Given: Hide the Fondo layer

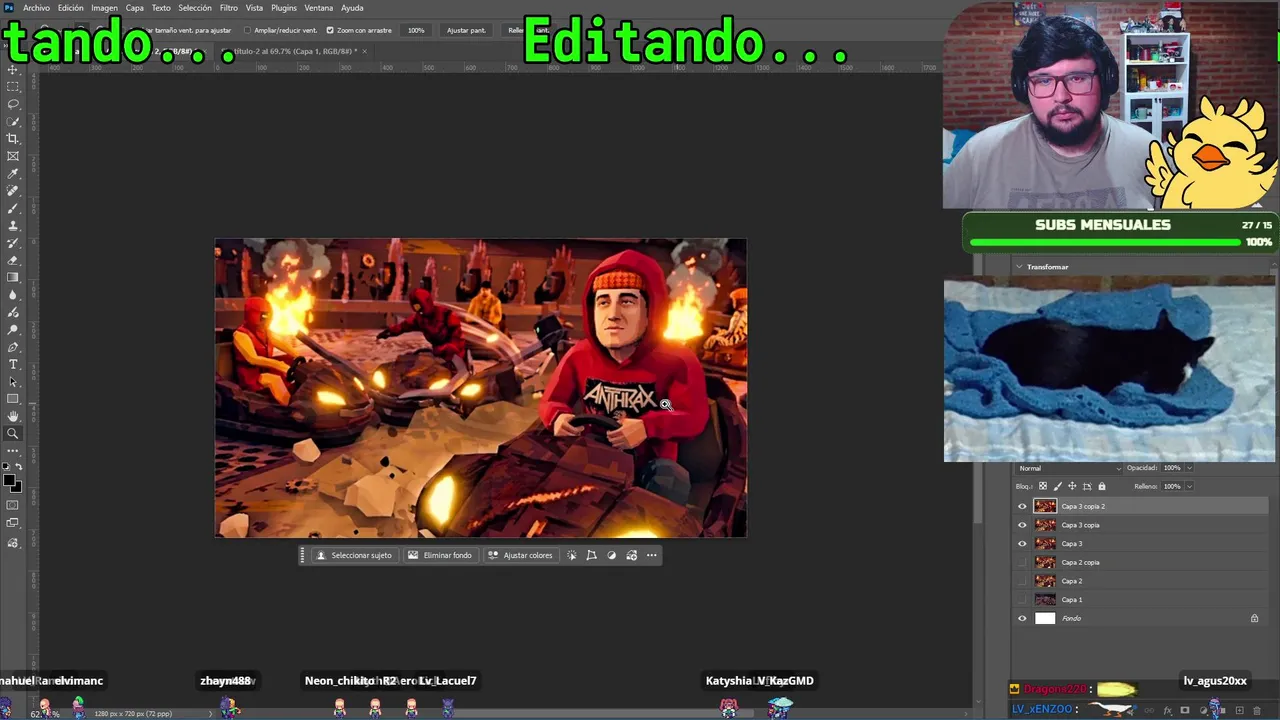Looking at the screenshot, I should [x=1022, y=618].
